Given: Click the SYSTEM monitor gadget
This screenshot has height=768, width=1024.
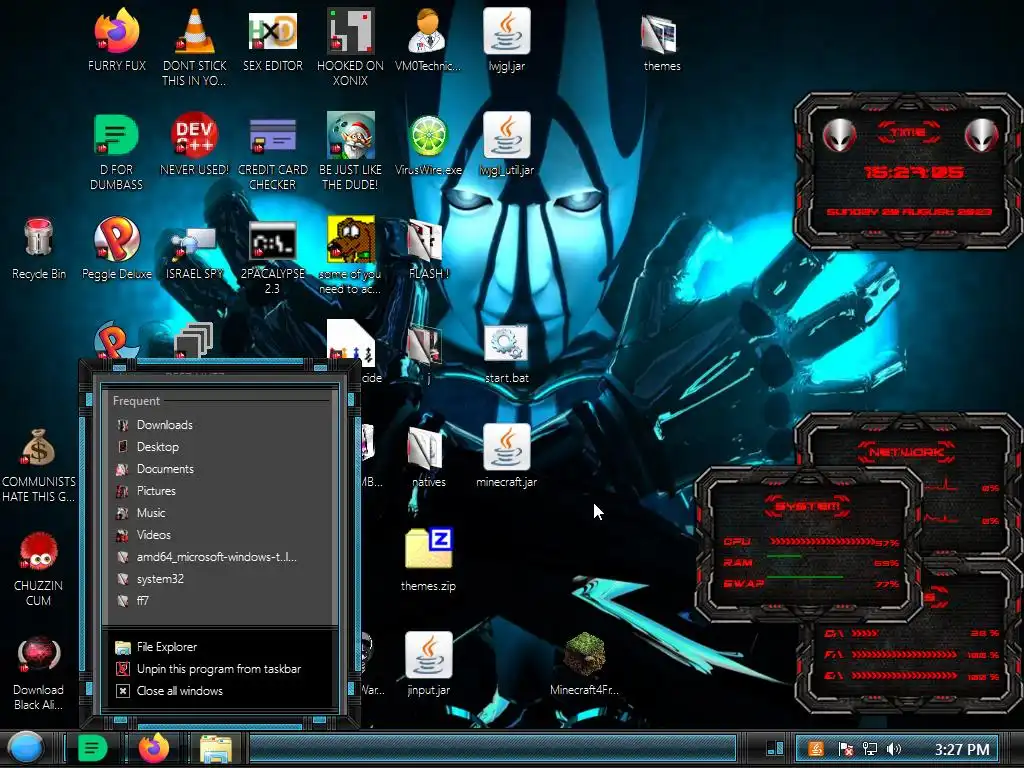Looking at the screenshot, I should click(807, 545).
